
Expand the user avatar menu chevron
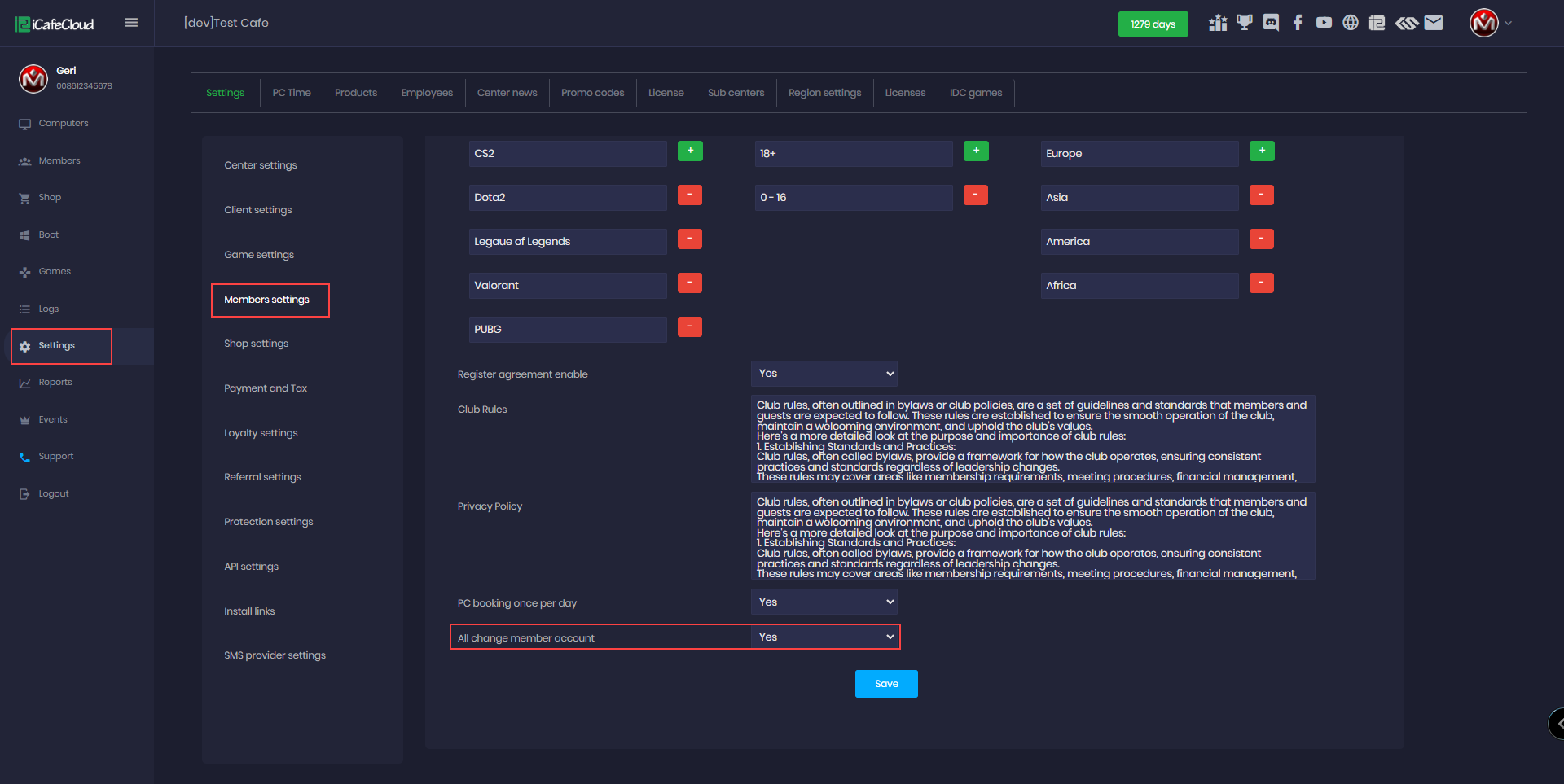(x=1509, y=23)
